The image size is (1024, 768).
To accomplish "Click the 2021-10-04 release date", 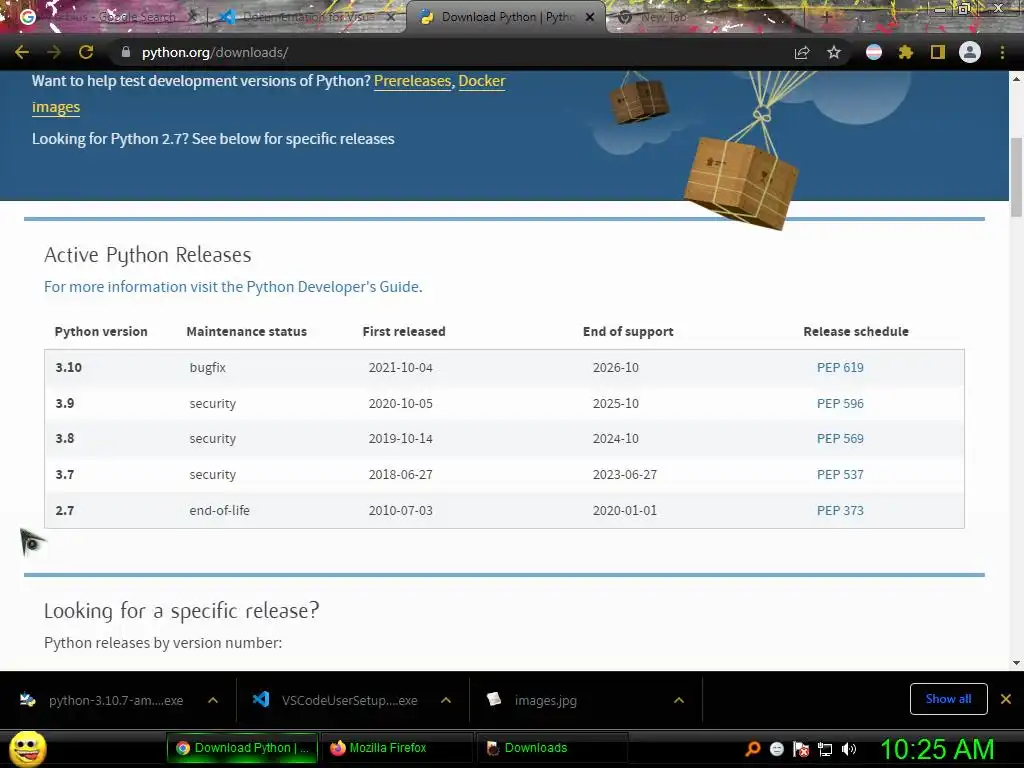I will pyautogui.click(x=400, y=368).
